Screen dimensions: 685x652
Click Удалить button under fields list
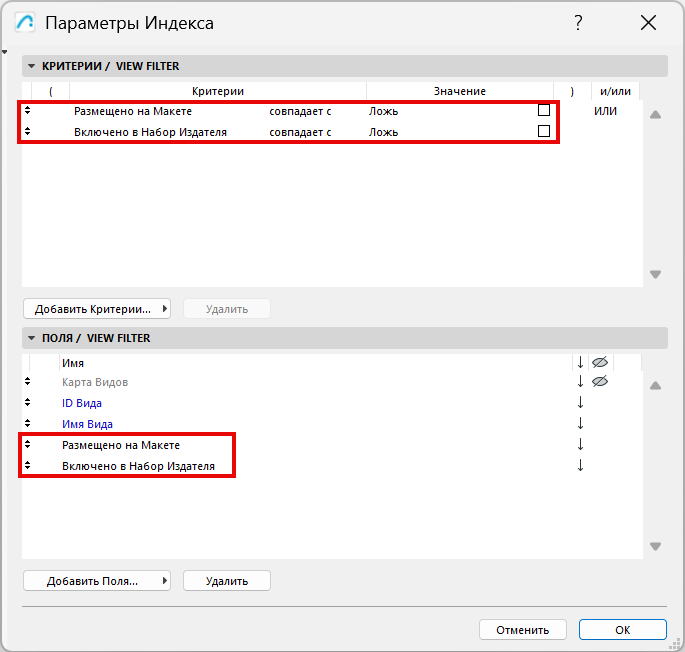227,581
